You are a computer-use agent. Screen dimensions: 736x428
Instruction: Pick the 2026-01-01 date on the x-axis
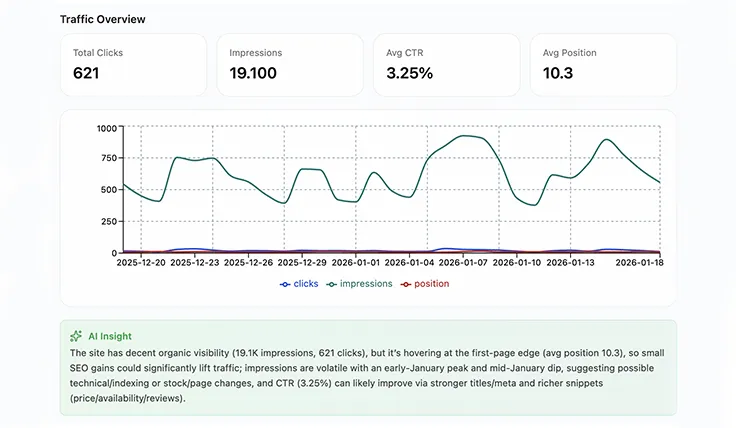[x=356, y=263]
